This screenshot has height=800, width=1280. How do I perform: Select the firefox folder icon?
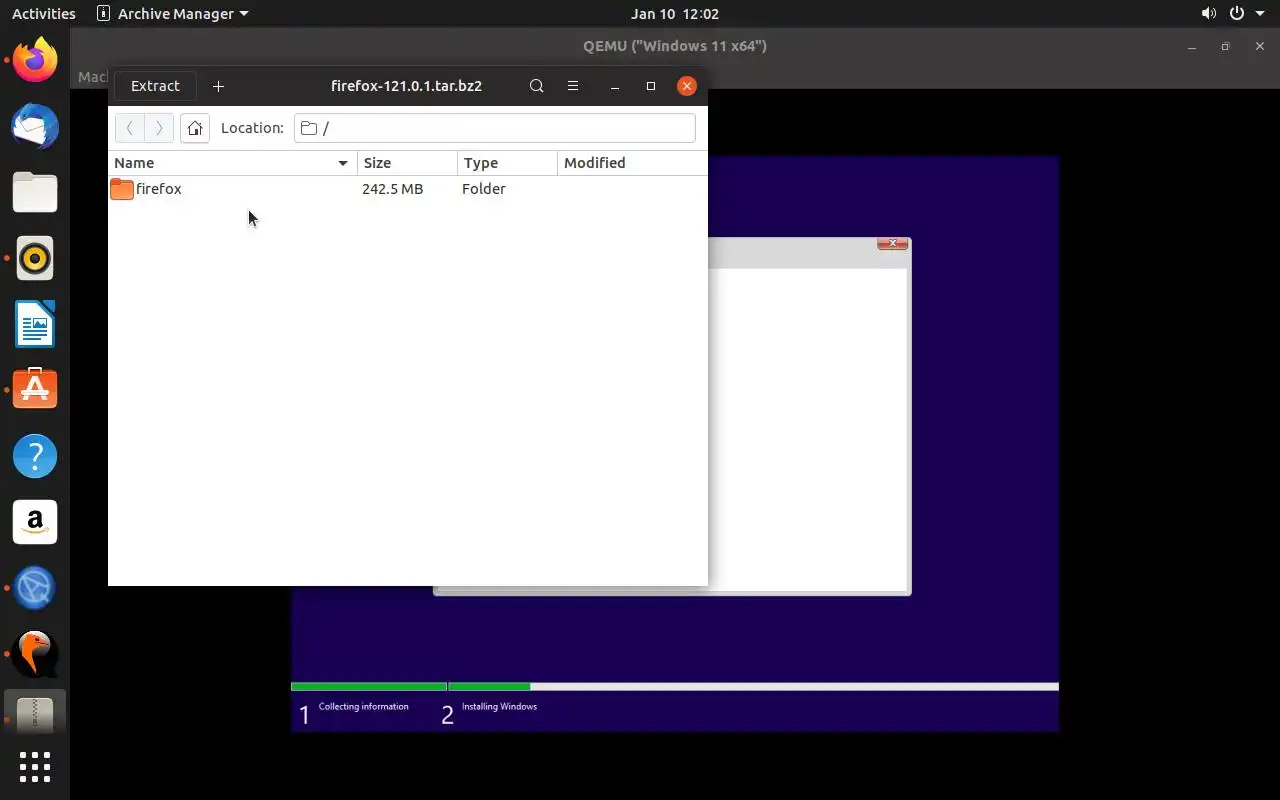click(x=122, y=189)
